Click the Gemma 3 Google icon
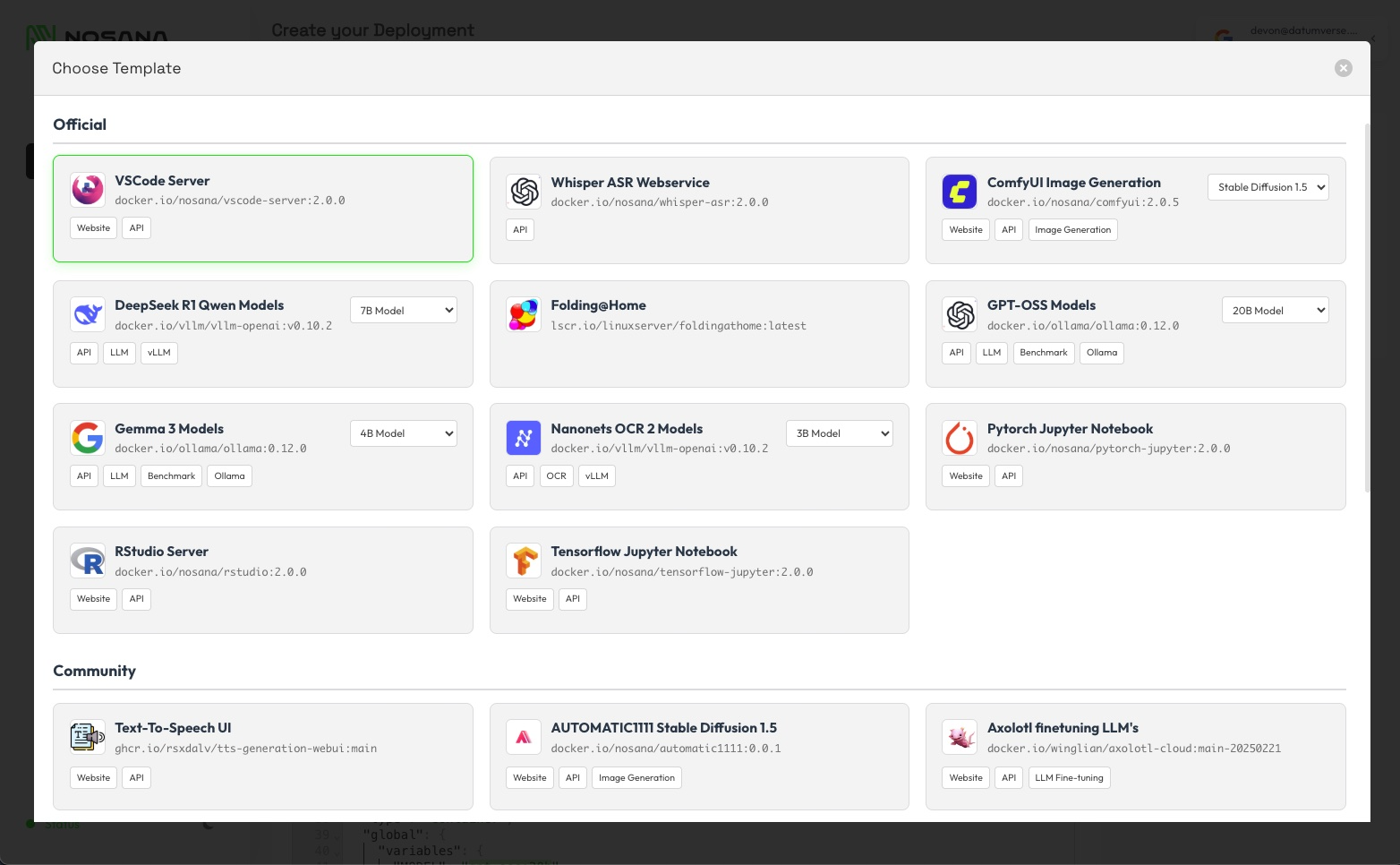The width and height of the screenshot is (1400, 865). [88, 438]
